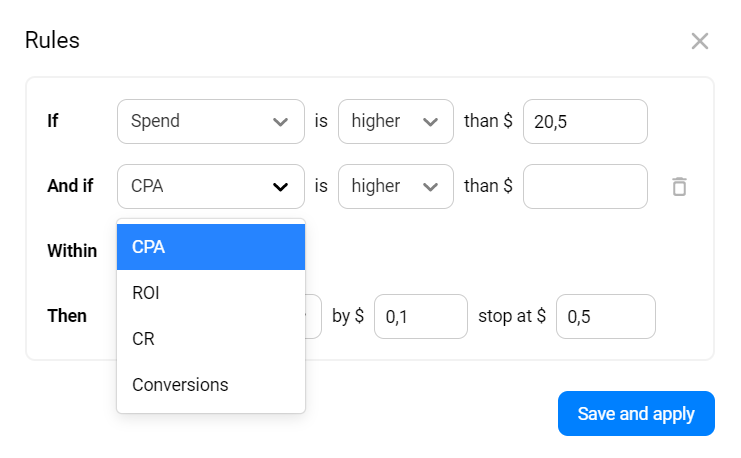
Task: Click chevron arrow of the And if row's higher dropdown
Action: click(431, 187)
